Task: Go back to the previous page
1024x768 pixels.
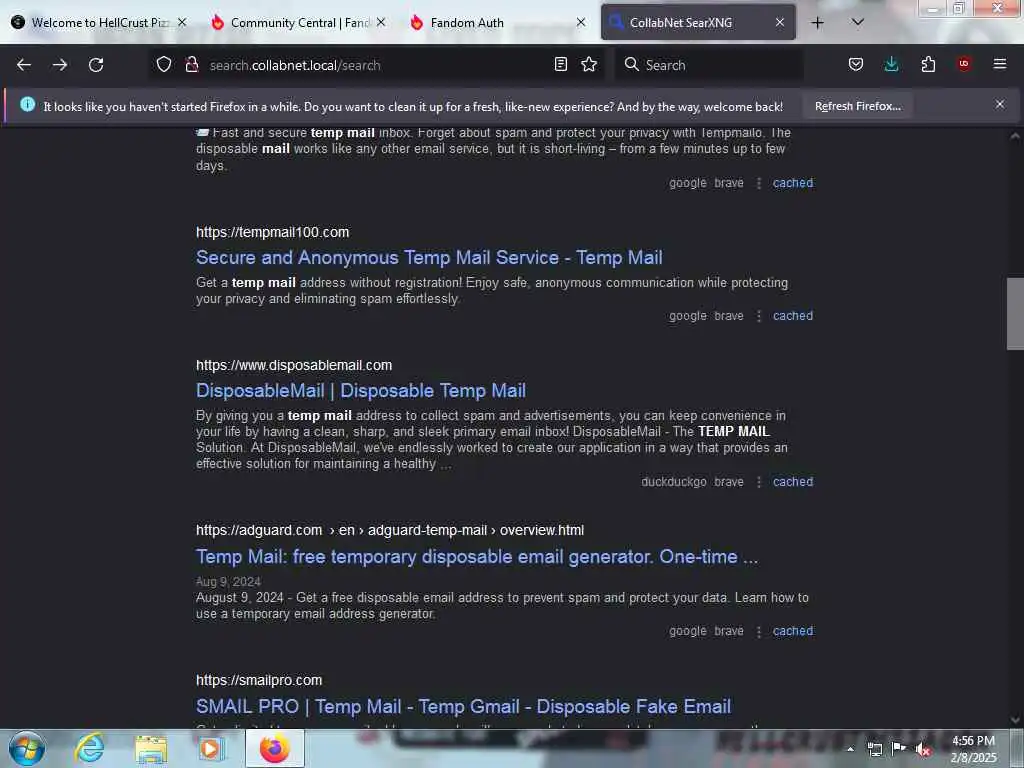Action: [24, 65]
